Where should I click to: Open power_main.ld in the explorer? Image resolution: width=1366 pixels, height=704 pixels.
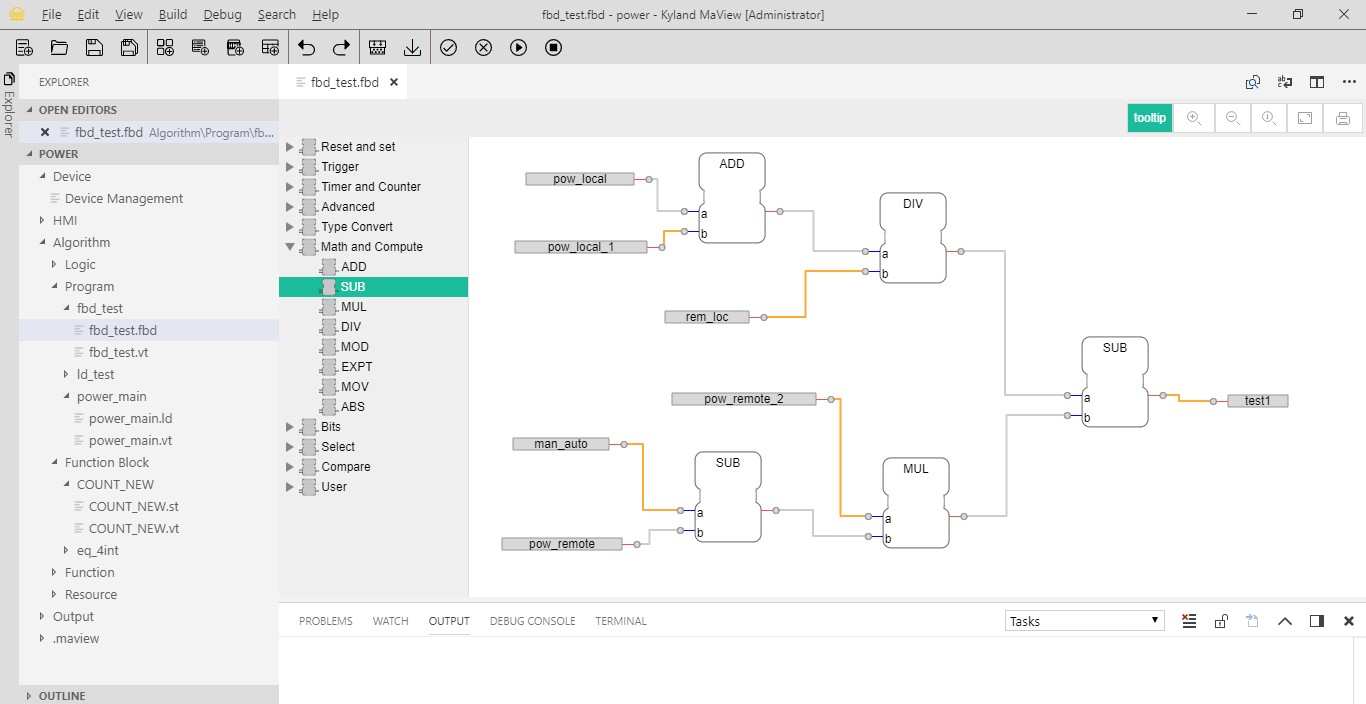pos(130,419)
